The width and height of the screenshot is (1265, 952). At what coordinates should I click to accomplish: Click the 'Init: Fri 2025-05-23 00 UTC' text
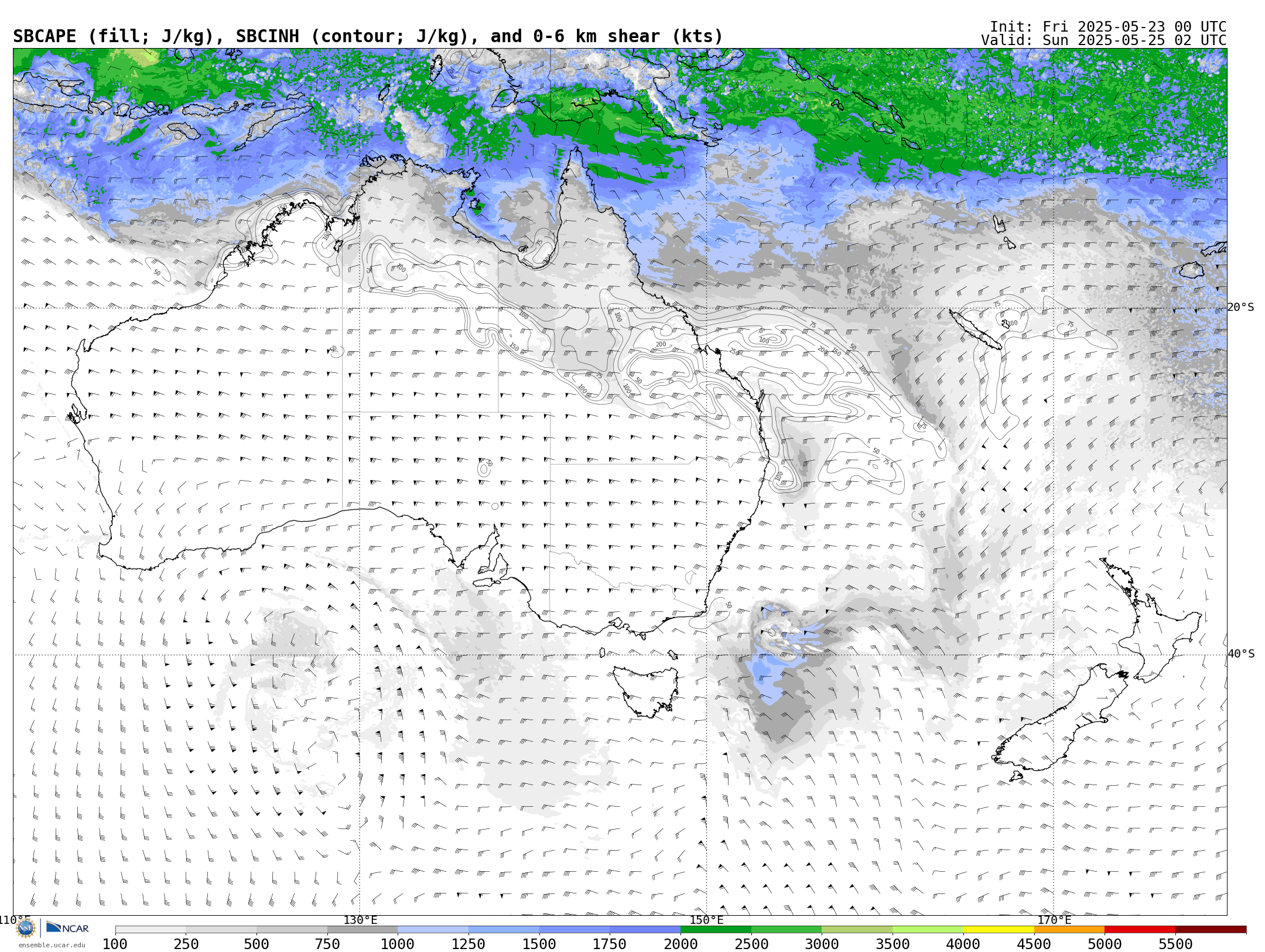click(x=1107, y=27)
